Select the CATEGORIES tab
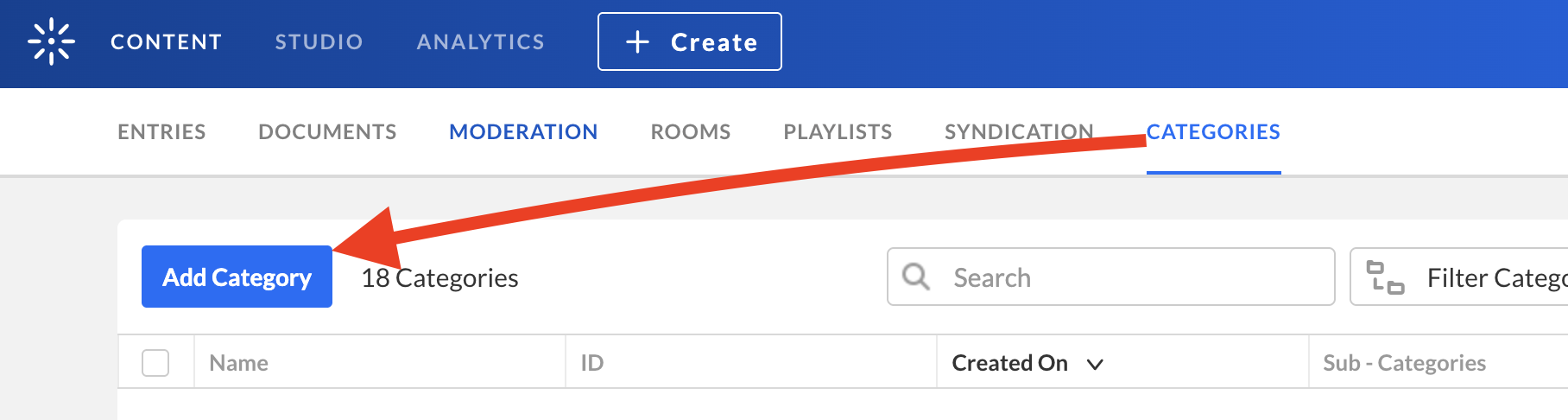 tap(1213, 131)
